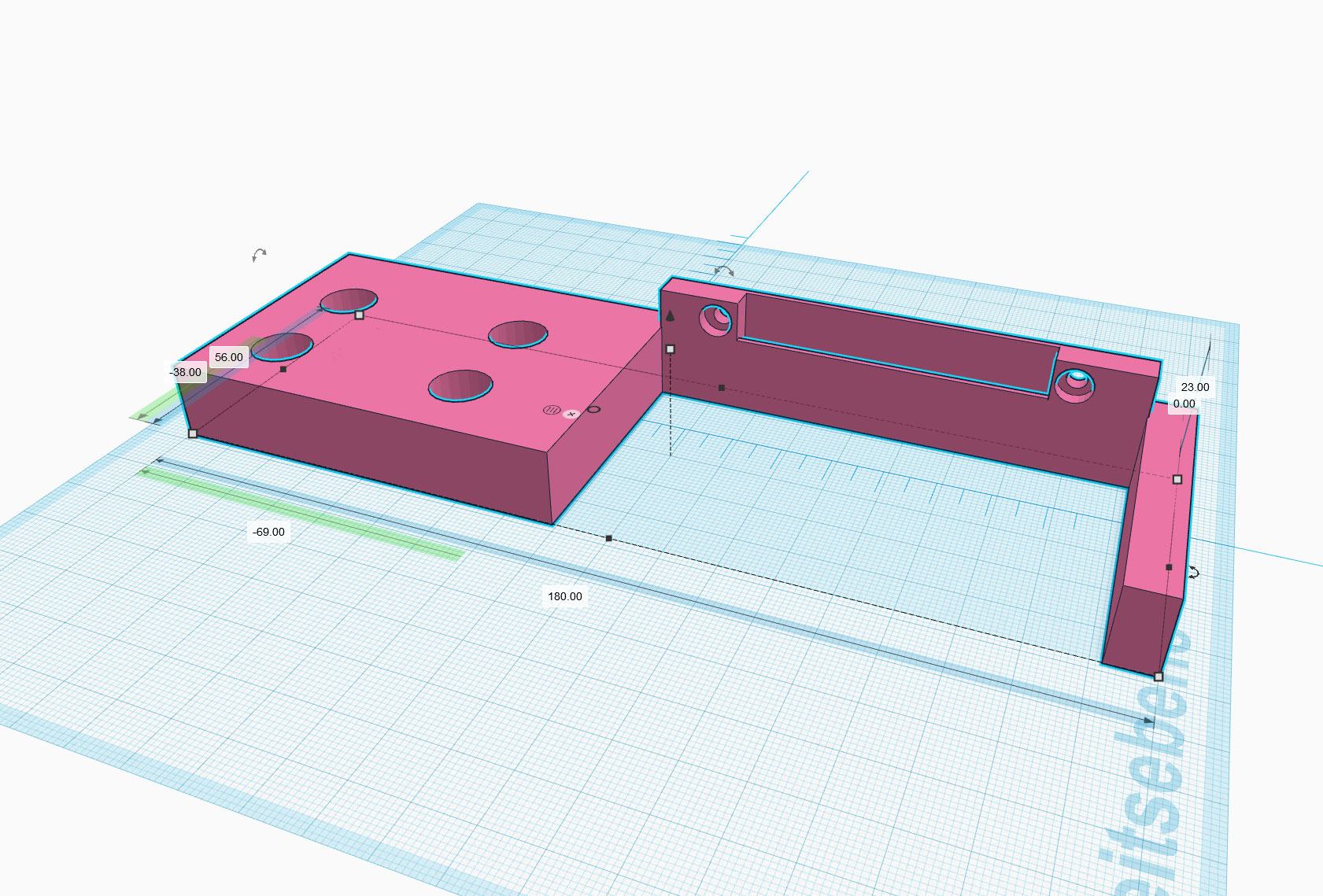Click black midpoint handle on the bracket wall
The width and height of the screenshot is (1323, 896).
point(722,388)
